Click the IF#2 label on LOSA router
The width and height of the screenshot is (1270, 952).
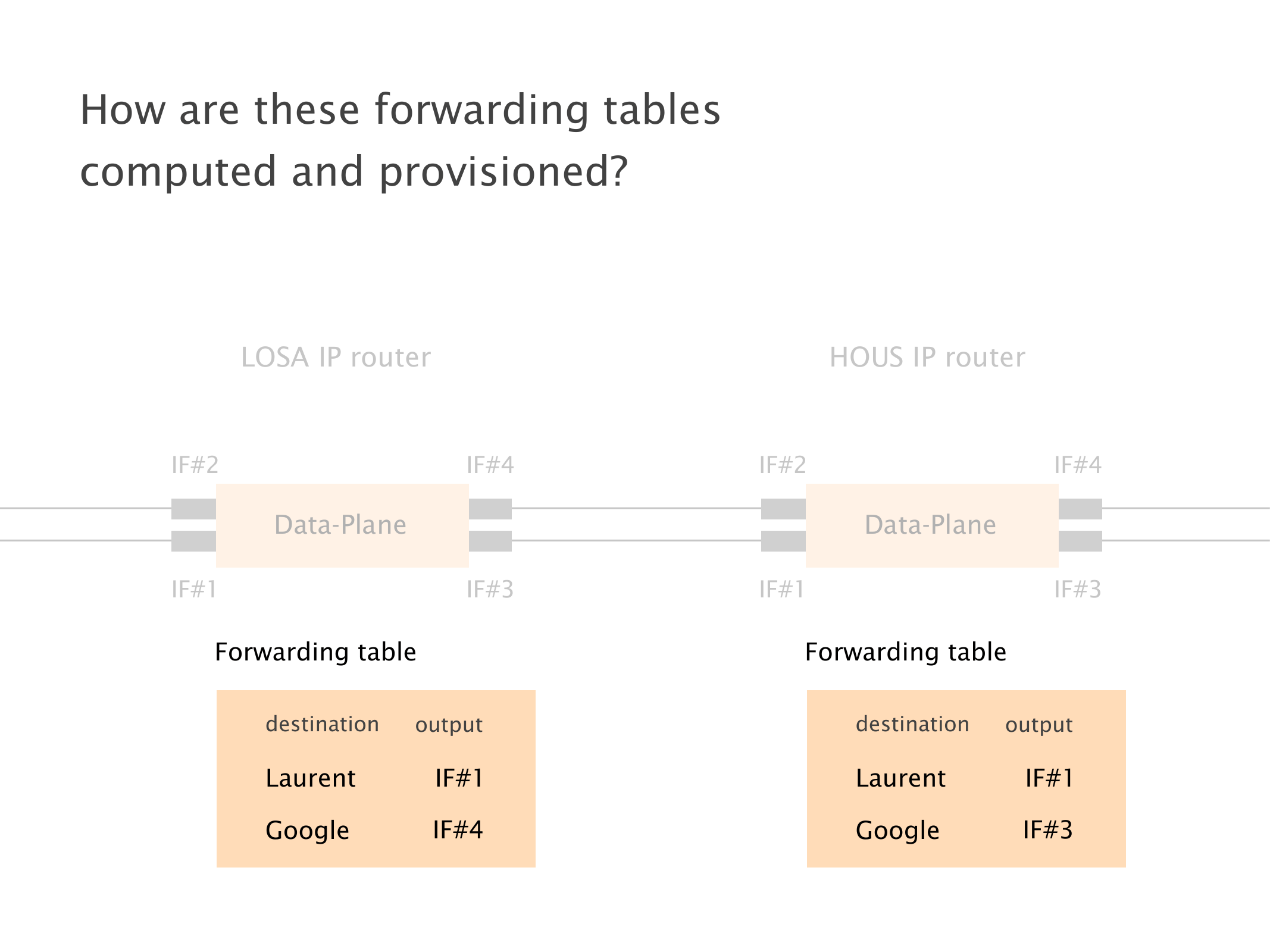pyautogui.click(x=195, y=465)
